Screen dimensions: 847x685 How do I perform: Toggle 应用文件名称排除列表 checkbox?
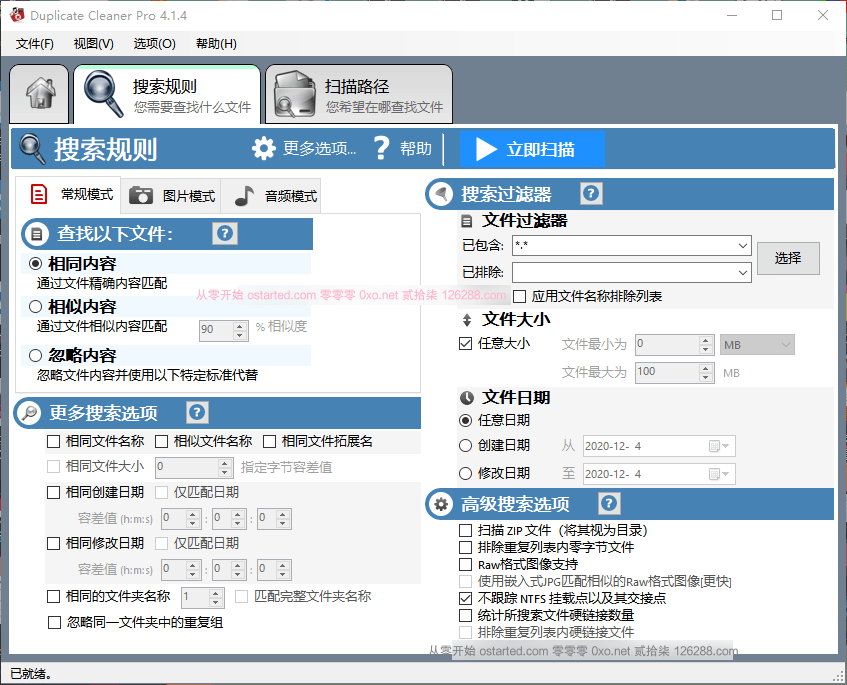[520, 297]
